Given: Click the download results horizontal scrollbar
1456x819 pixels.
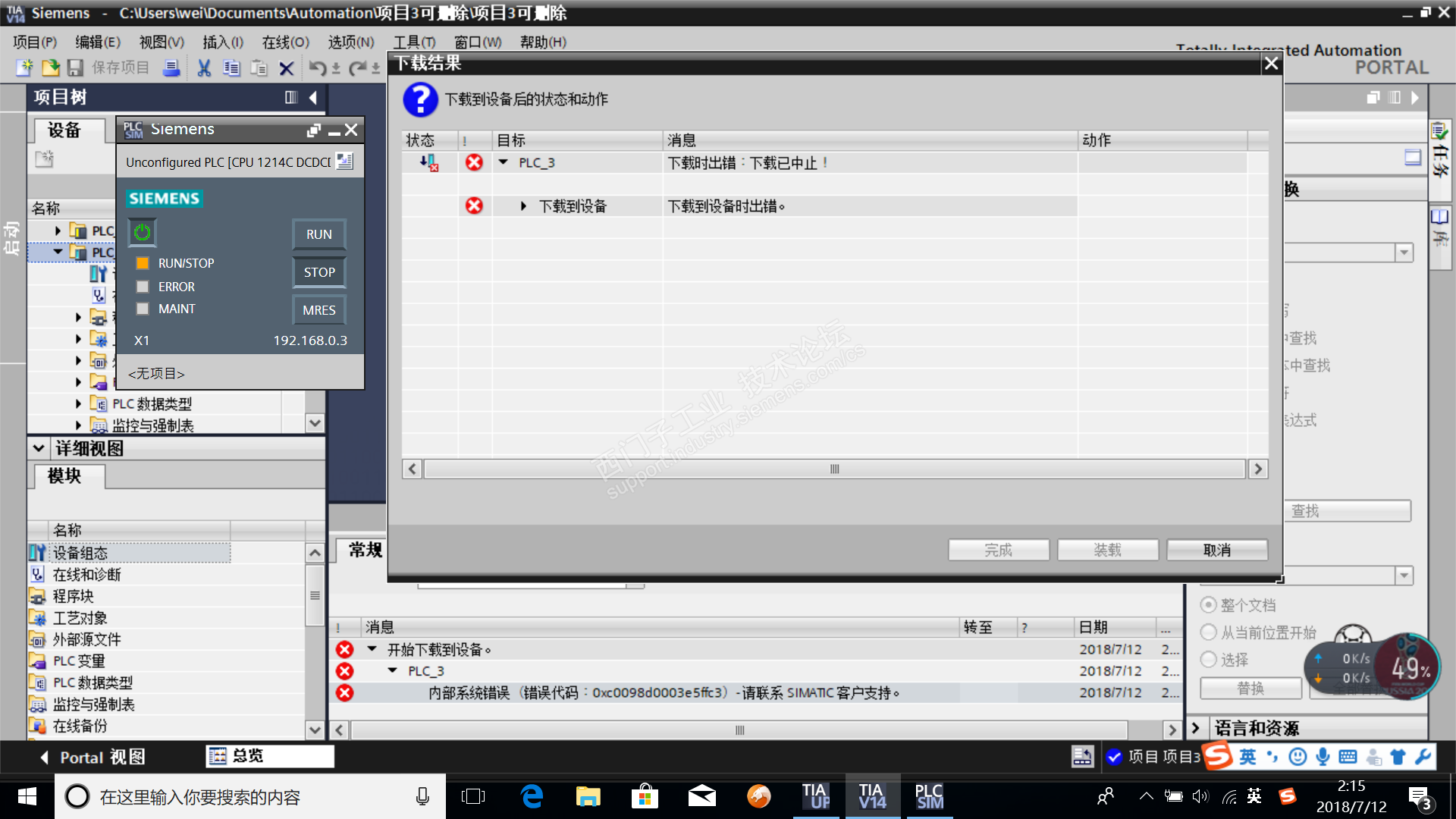Looking at the screenshot, I should [x=834, y=469].
